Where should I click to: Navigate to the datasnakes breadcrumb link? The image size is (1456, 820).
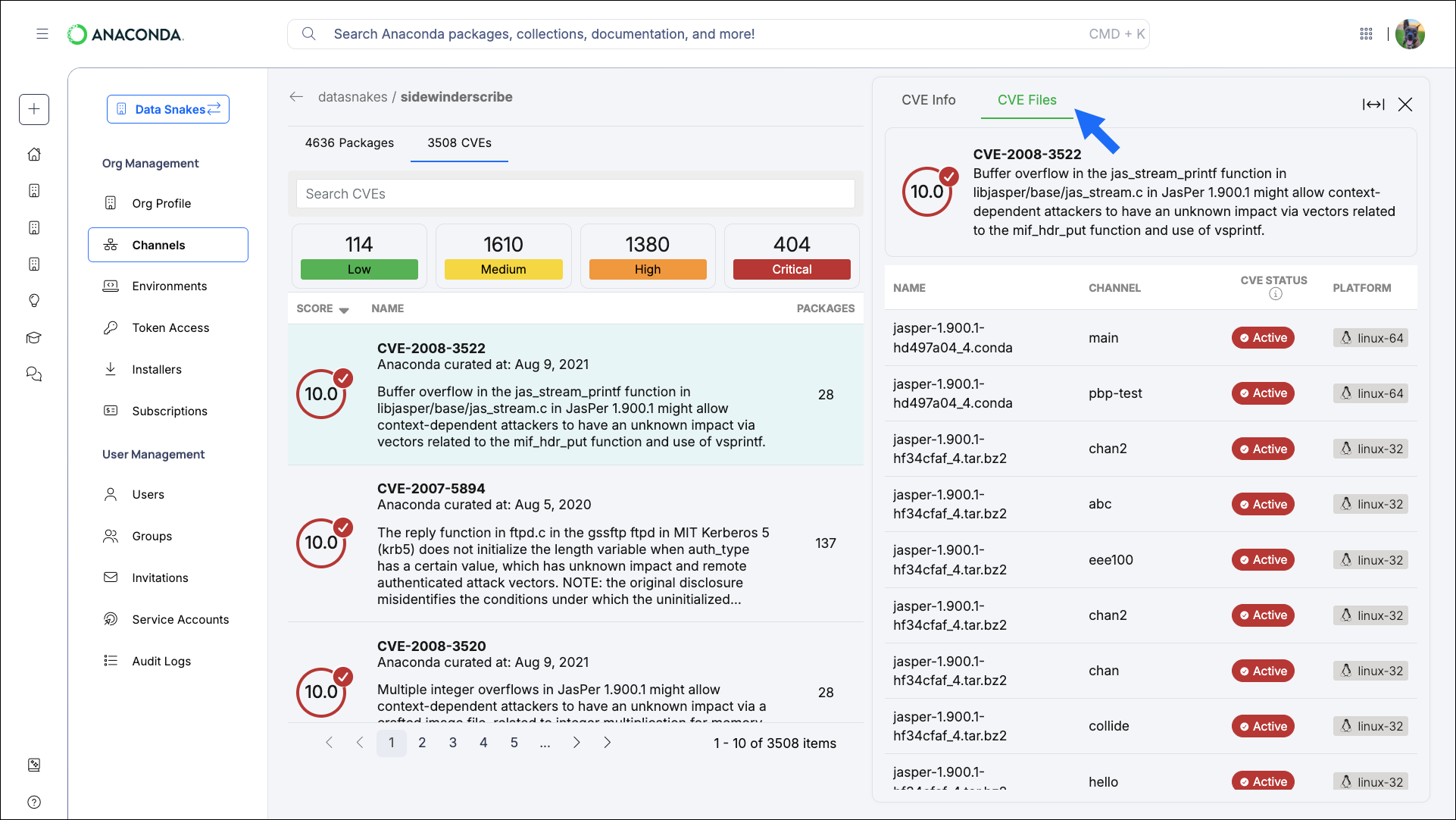[351, 97]
